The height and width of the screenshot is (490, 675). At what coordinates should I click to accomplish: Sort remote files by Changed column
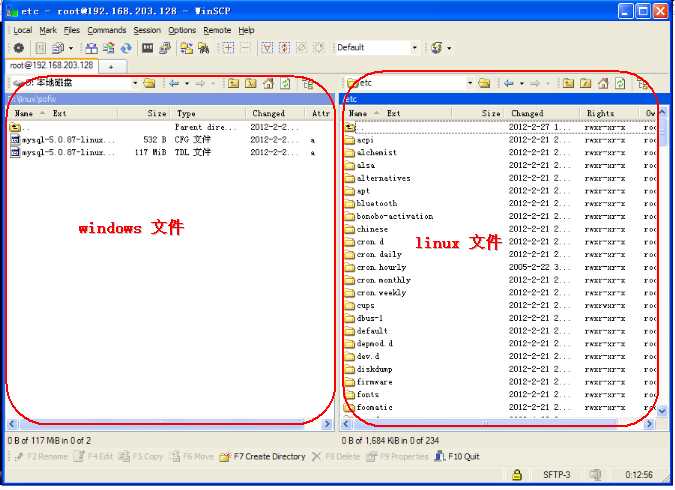[542, 114]
